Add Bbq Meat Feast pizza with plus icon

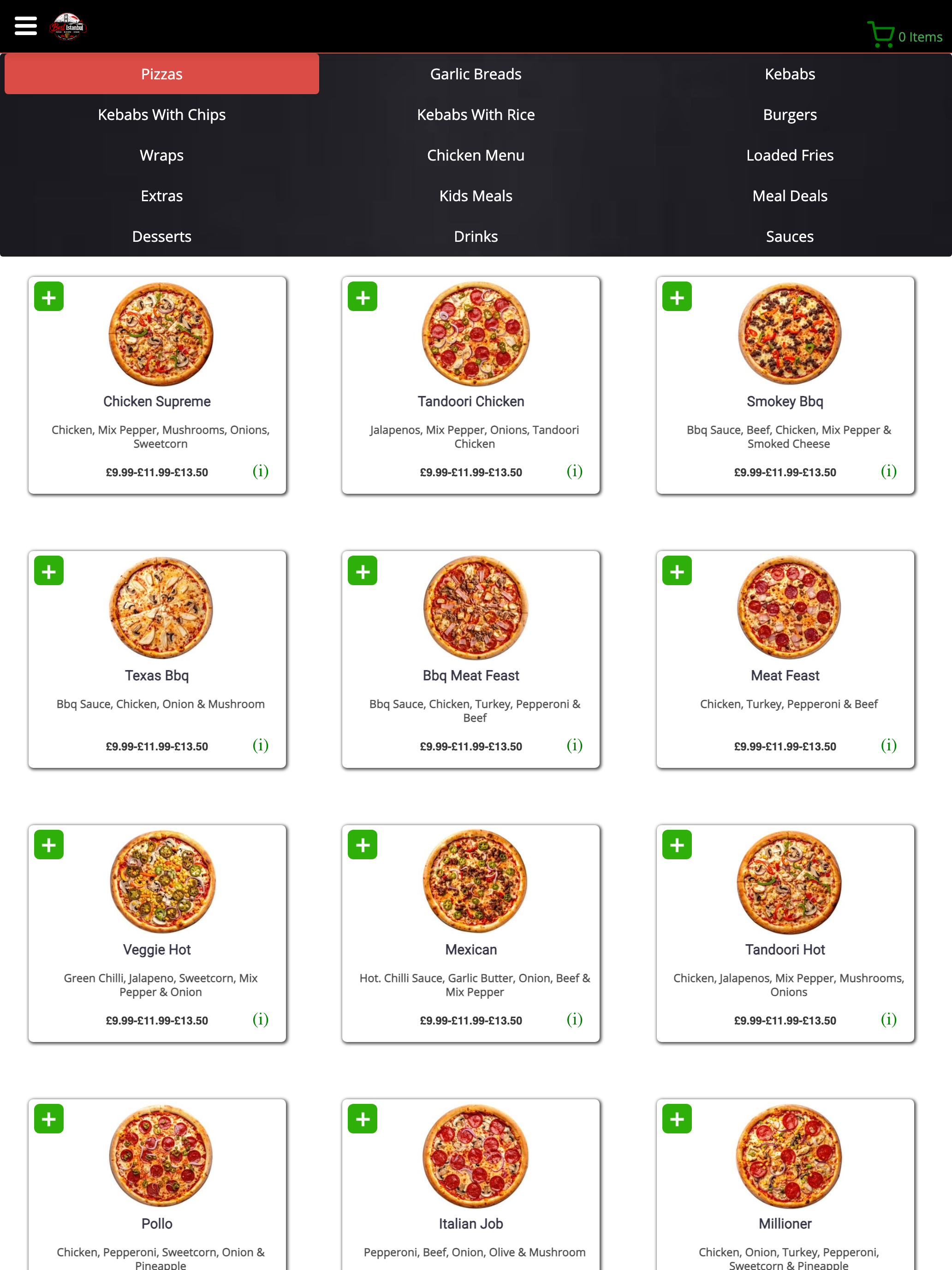(363, 571)
